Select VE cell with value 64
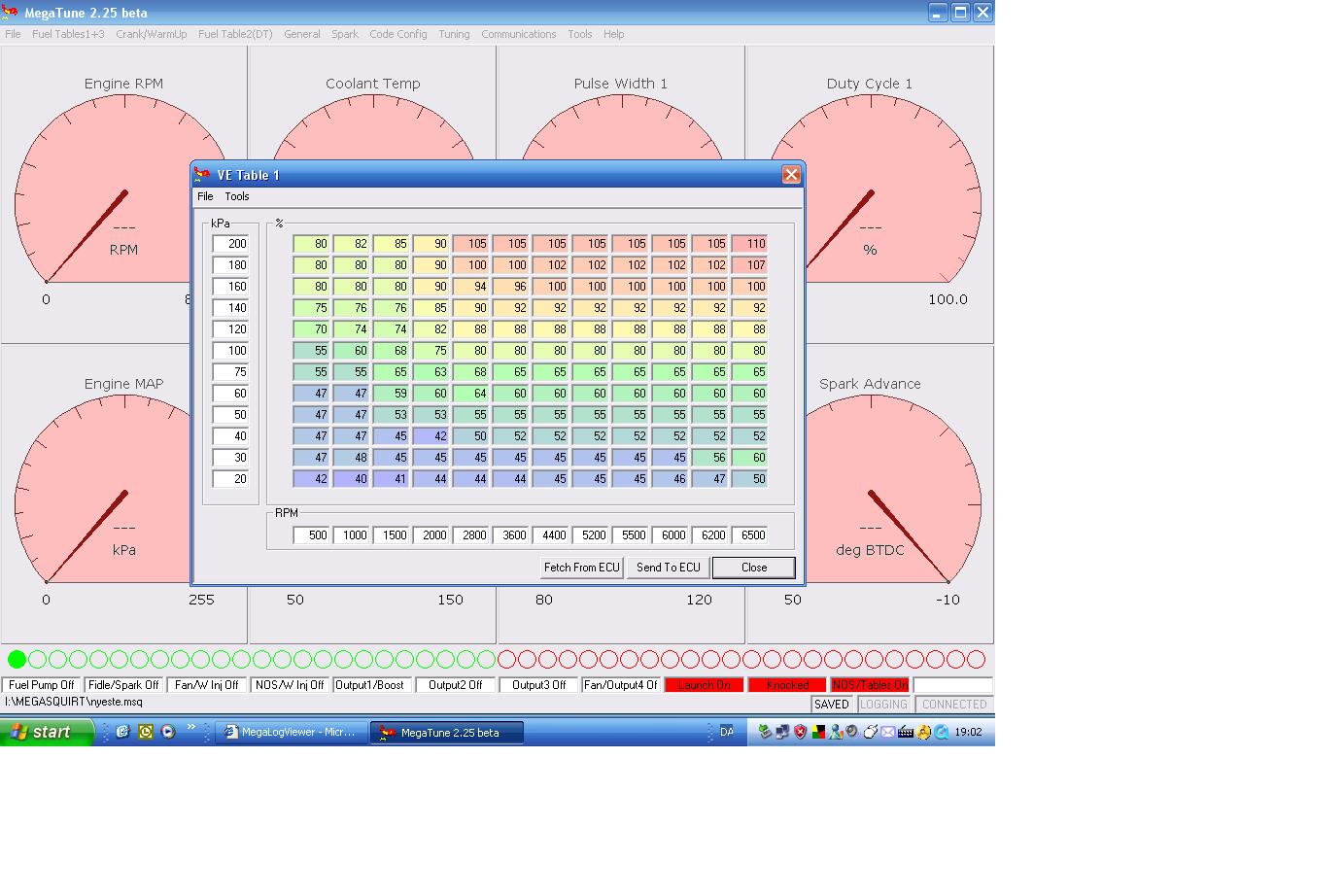 470,393
